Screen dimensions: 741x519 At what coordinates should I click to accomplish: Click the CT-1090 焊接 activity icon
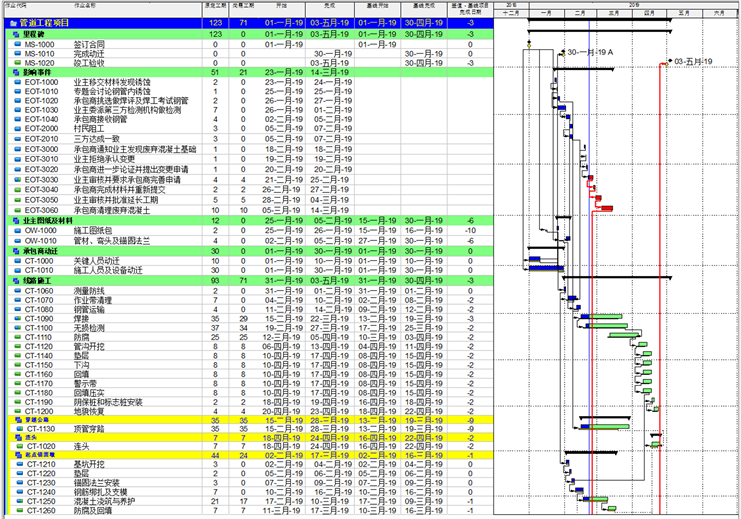tap(17, 318)
